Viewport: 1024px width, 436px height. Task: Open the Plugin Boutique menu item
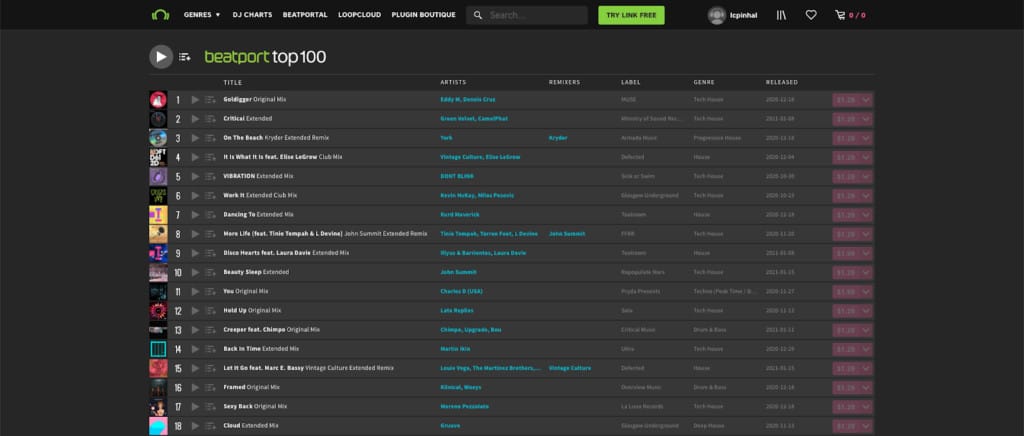[x=425, y=15]
